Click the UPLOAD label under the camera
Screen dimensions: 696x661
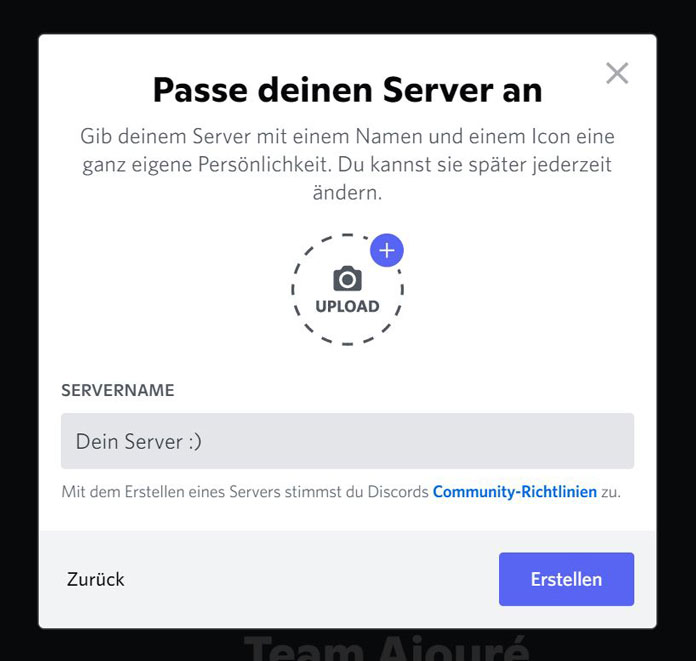point(347,306)
